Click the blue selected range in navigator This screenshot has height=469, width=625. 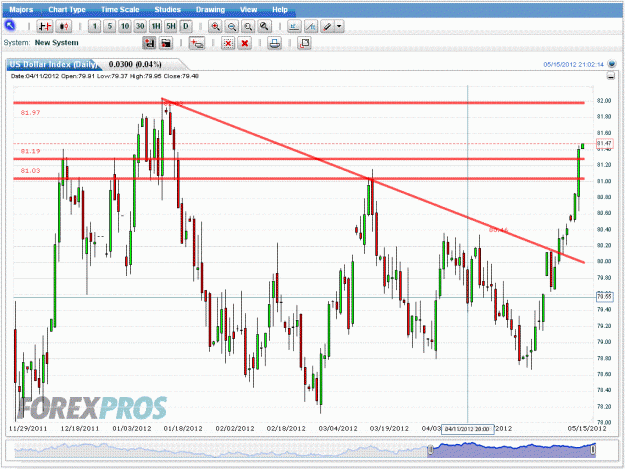coord(512,451)
